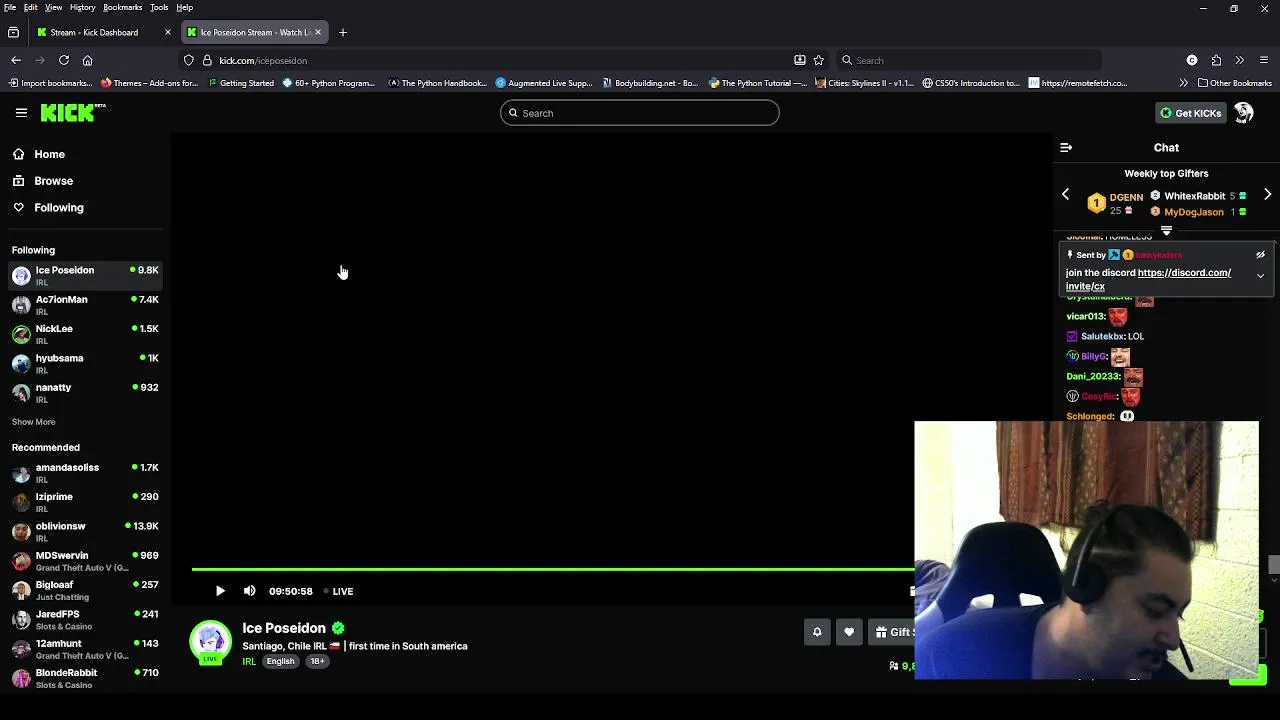Open the History menu

[x=83, y=7]
